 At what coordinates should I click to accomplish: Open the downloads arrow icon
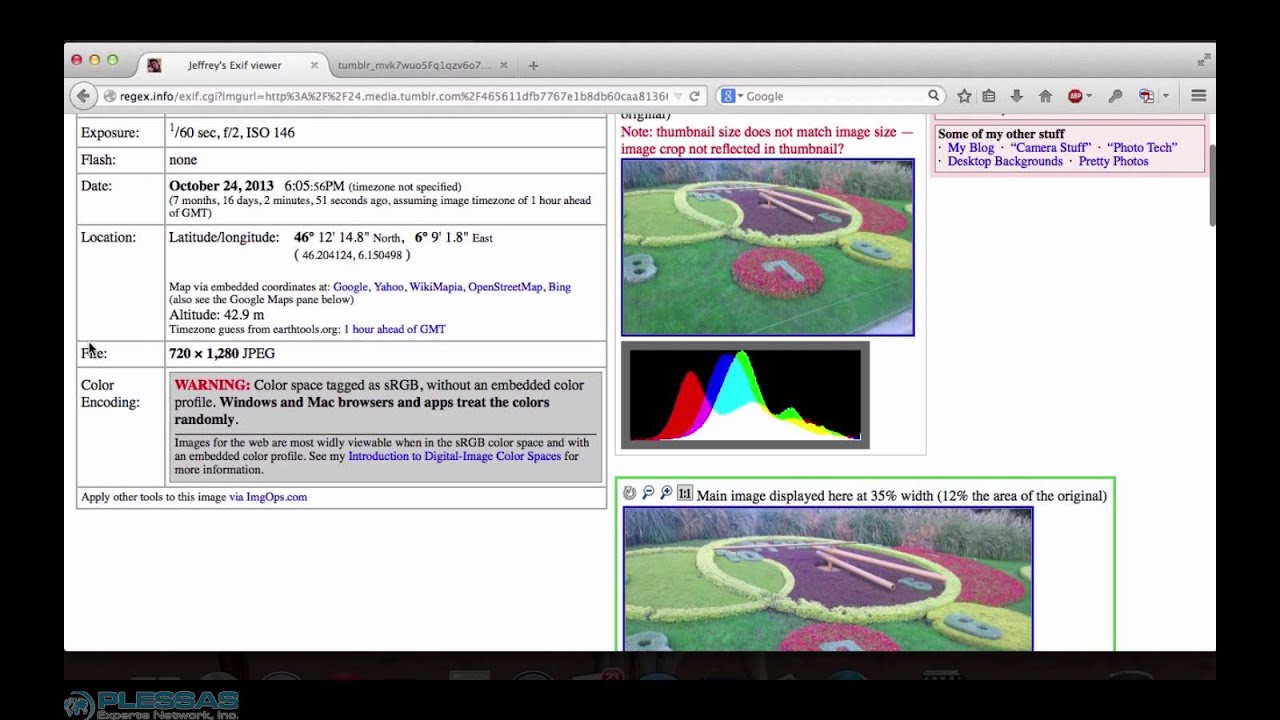[x=1017, y=96]
